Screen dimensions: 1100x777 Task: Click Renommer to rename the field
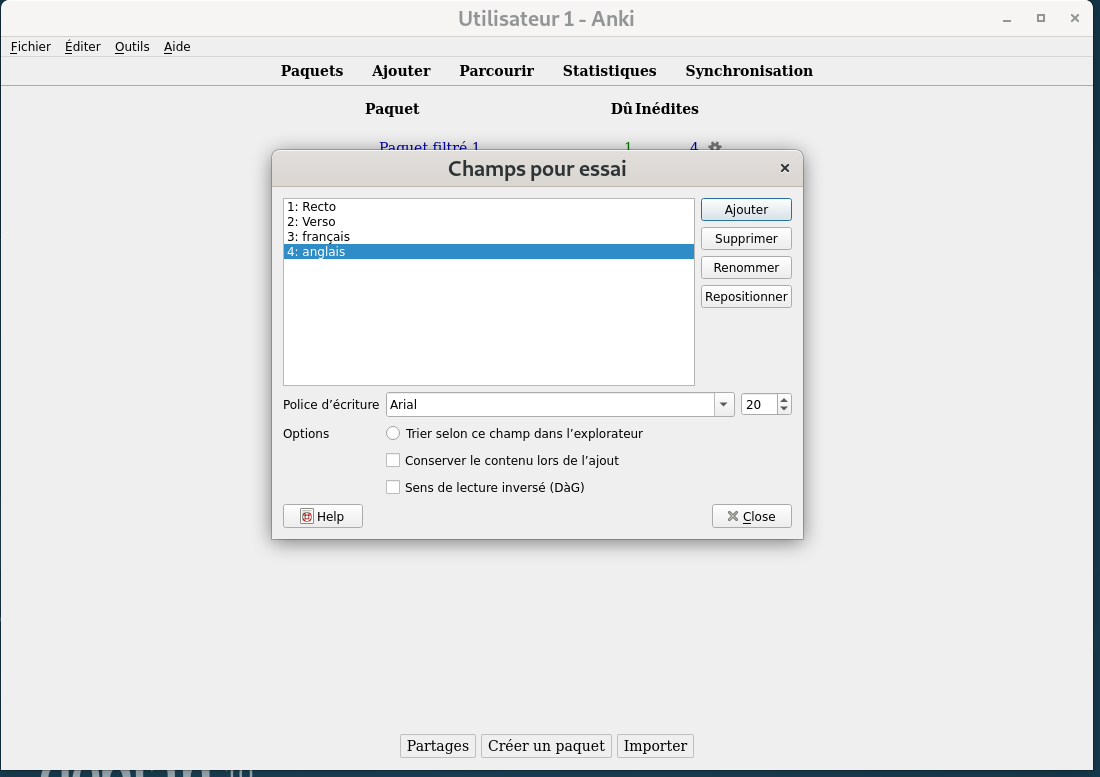coord(746,268)
